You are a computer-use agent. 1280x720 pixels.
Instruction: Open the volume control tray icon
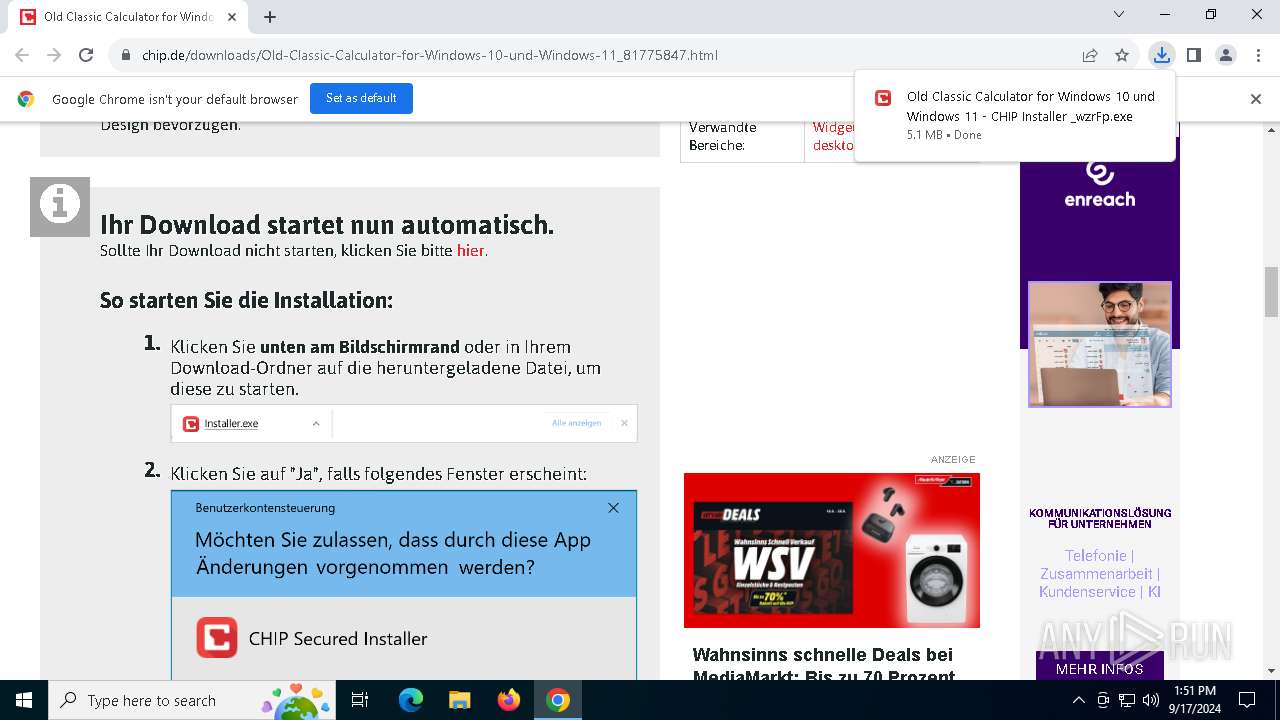1151,700
